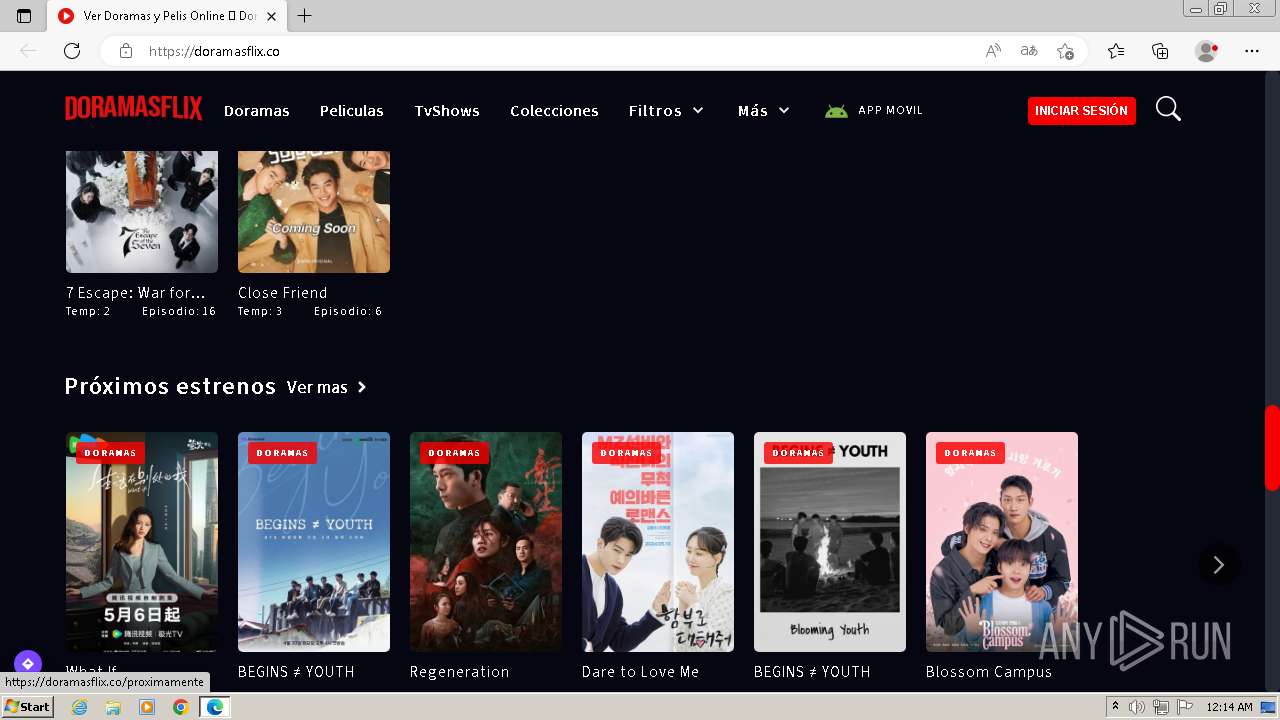Click the browser back arrow

coord(28,51)
